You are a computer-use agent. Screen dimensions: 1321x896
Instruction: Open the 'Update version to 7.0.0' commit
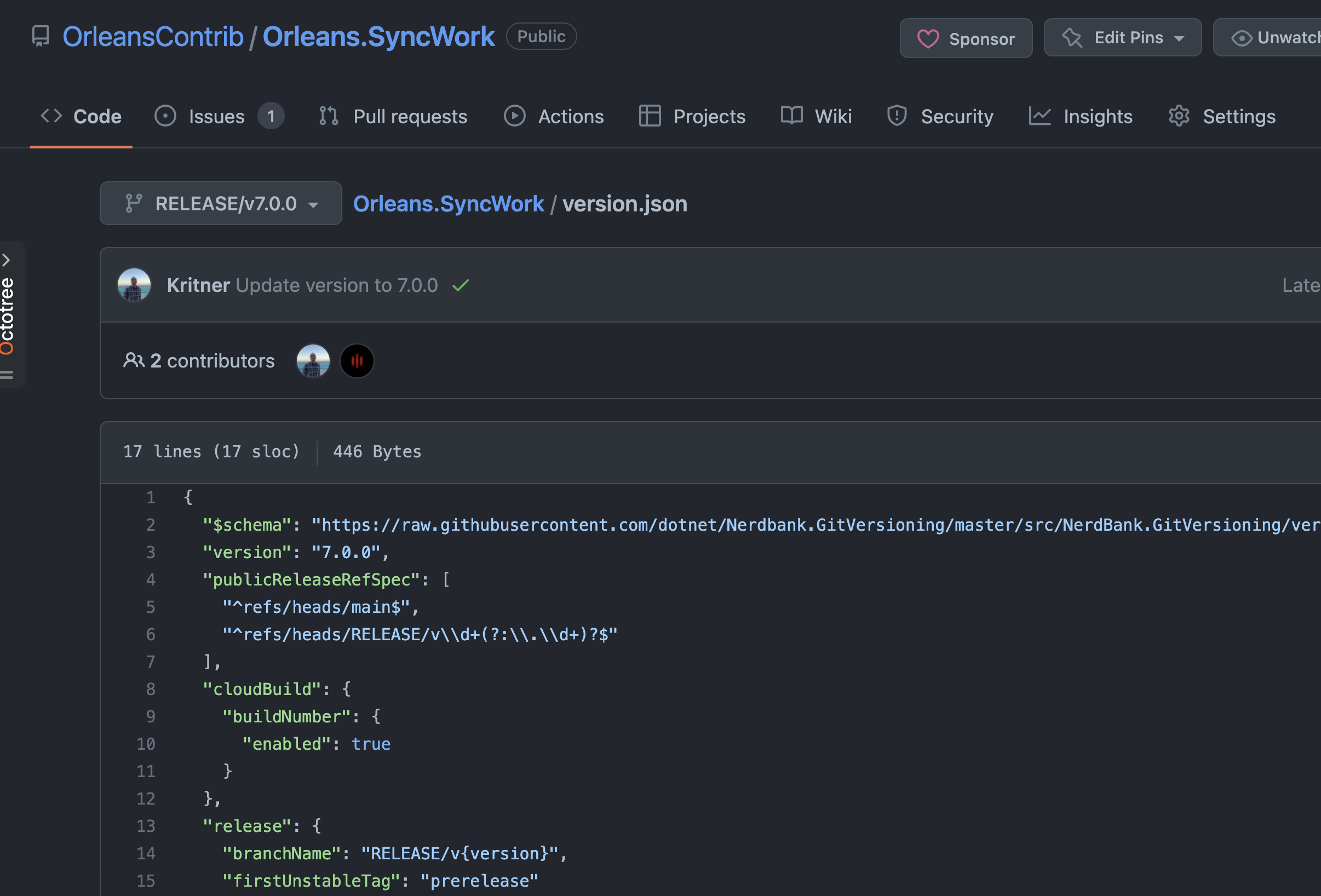pos(336,285)
